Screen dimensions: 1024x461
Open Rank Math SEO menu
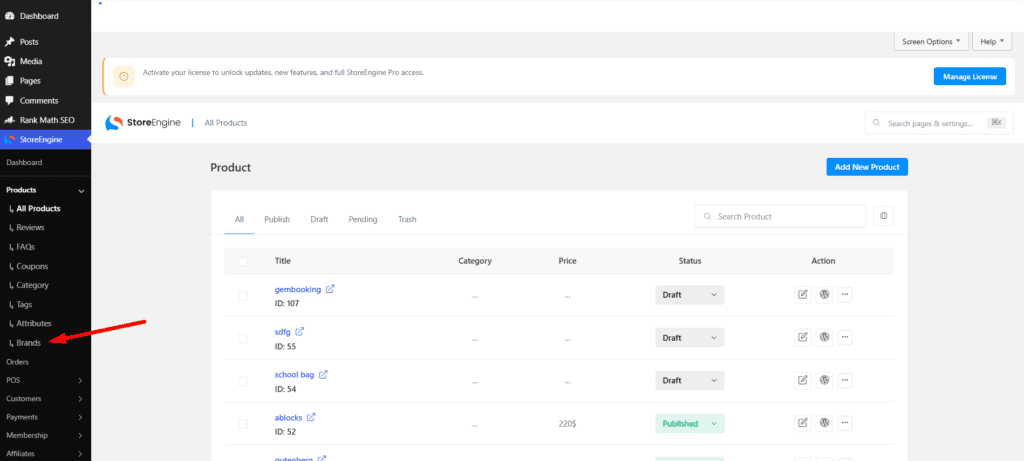47,120
